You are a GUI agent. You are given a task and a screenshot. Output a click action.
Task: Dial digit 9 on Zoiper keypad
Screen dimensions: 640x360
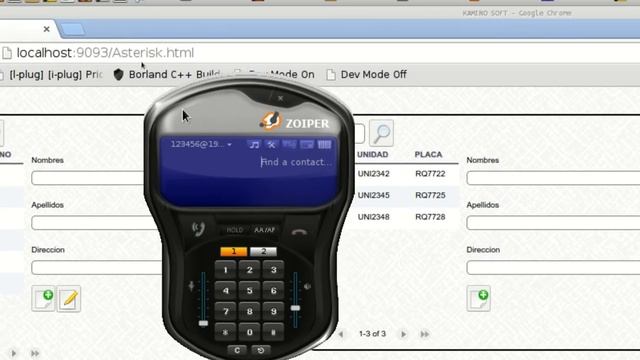click(x=273, y=311)
